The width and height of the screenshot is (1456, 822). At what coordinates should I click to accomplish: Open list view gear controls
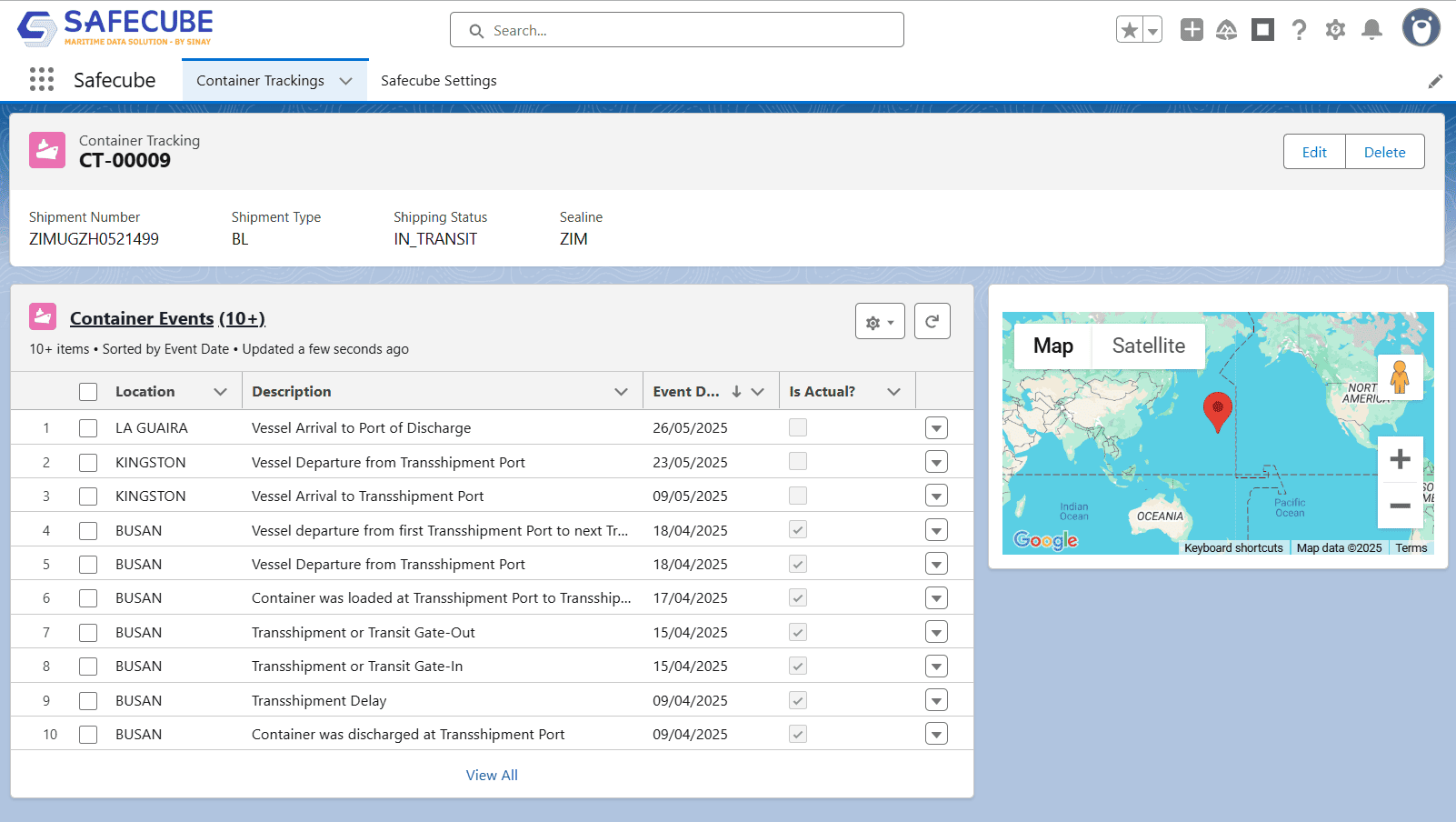pos(880,321)
